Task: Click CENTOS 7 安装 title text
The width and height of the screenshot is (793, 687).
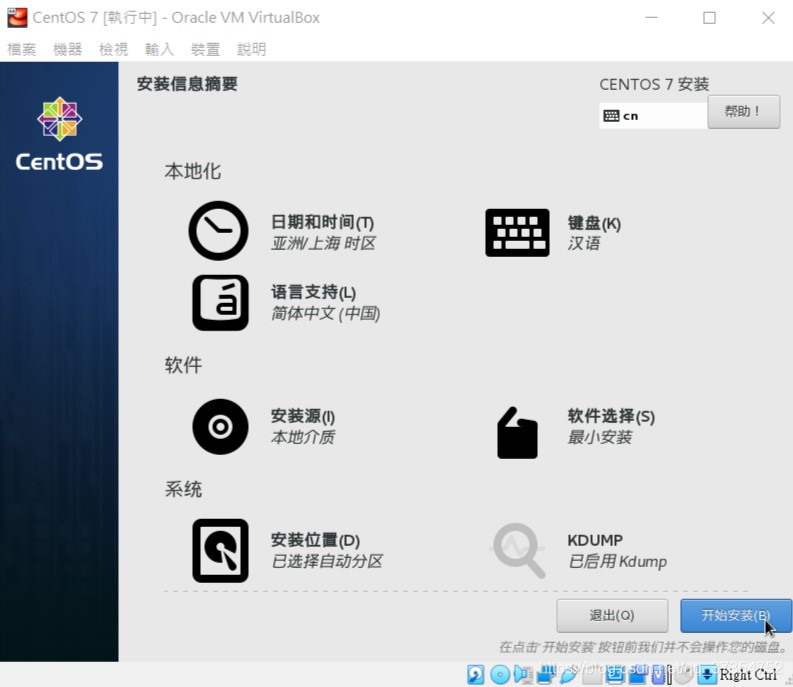Action: click(654, 84)
